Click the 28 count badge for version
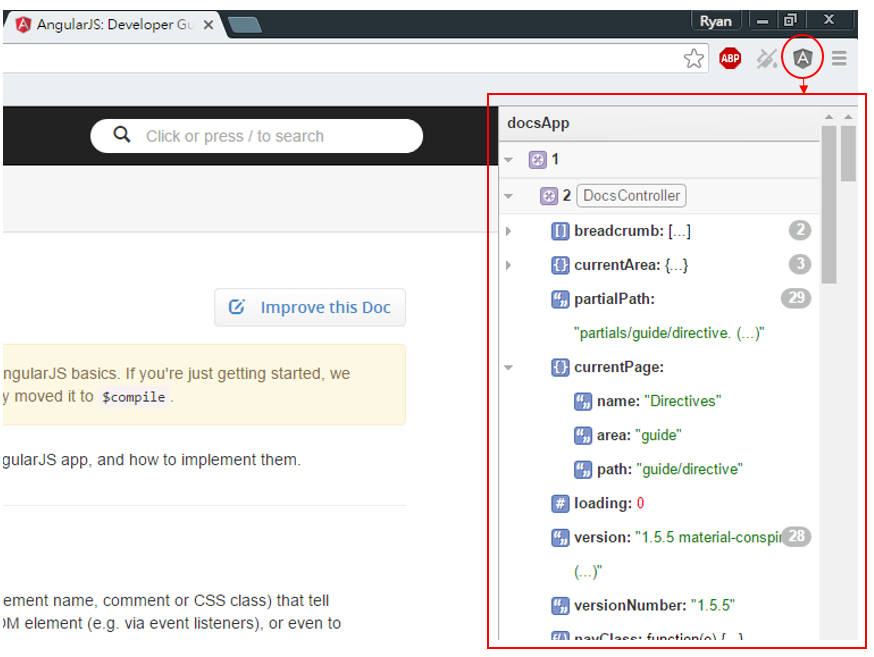874x657 pixels. tap(796, 537)
